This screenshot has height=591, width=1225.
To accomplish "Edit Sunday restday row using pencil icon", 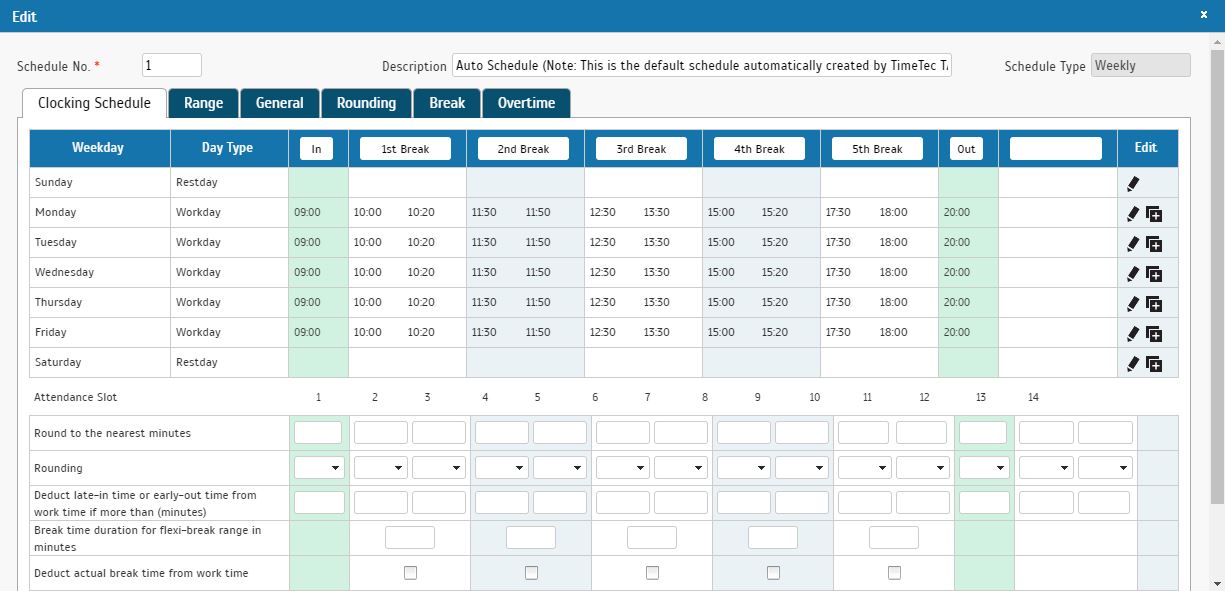I will point(1135,183).
